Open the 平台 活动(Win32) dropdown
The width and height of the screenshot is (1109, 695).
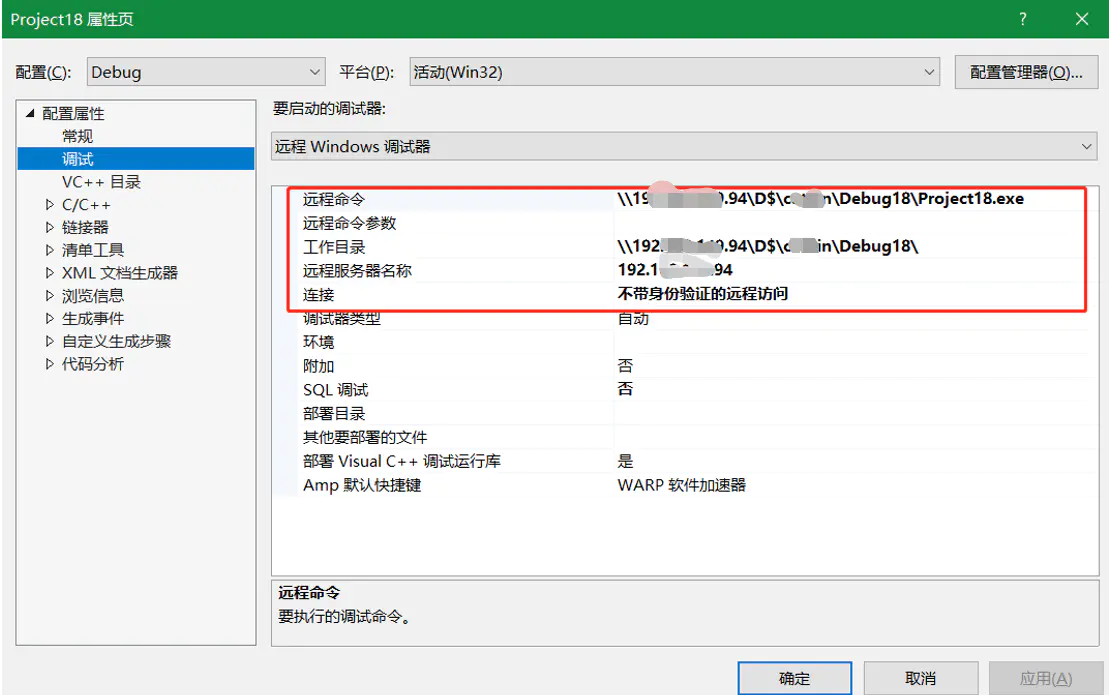point(674,72)
